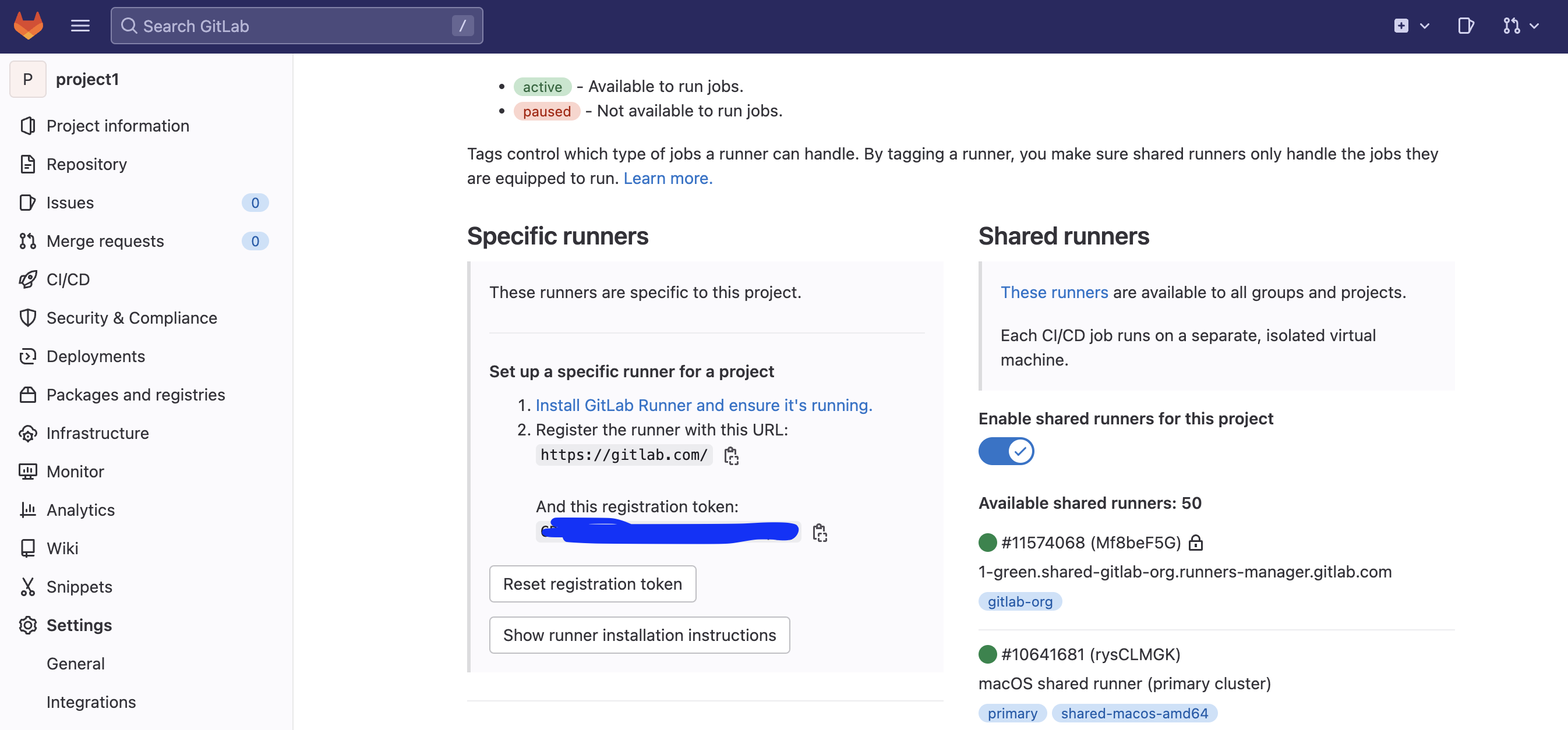Image resolution: width=1568 pixels, height=730 pixels.
Task: Click the Infrastructure cloud gear icon
Action: [x=27, y=433]
